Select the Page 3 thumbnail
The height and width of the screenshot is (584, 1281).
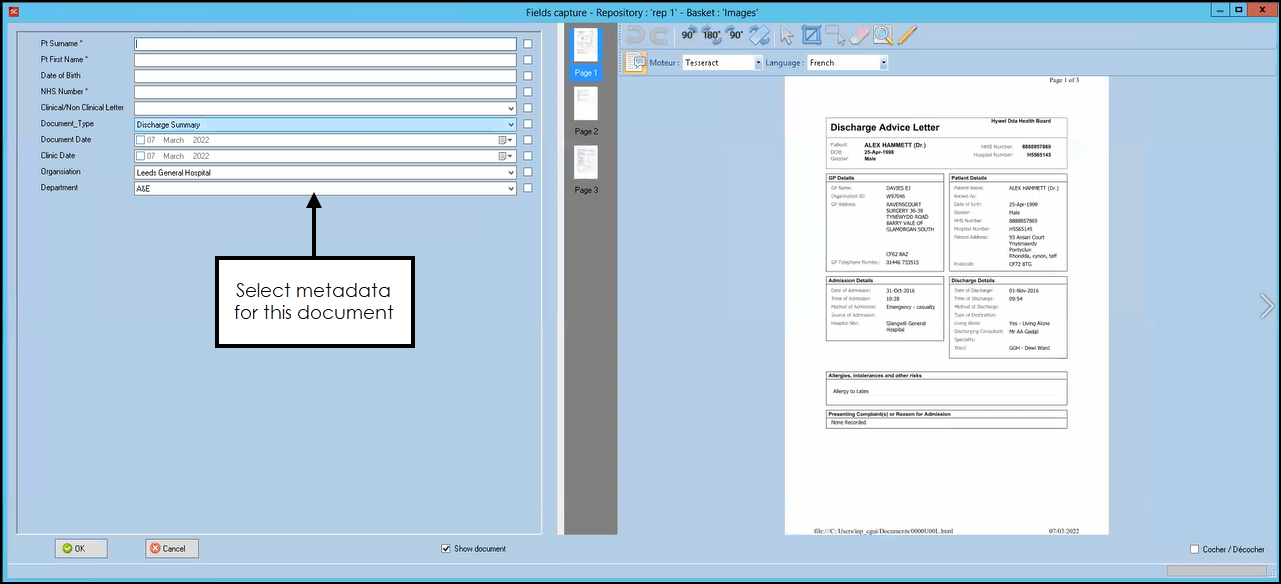[x=586, y=162]
